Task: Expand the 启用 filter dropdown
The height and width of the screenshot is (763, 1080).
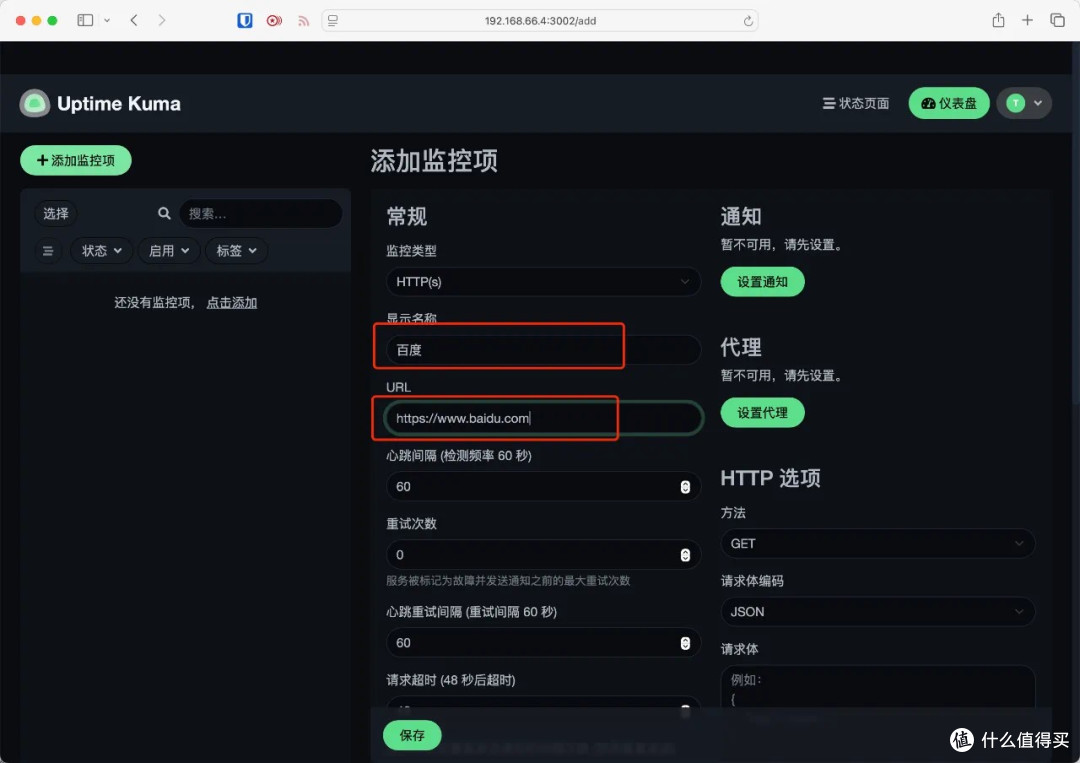Action: (169, 251)
